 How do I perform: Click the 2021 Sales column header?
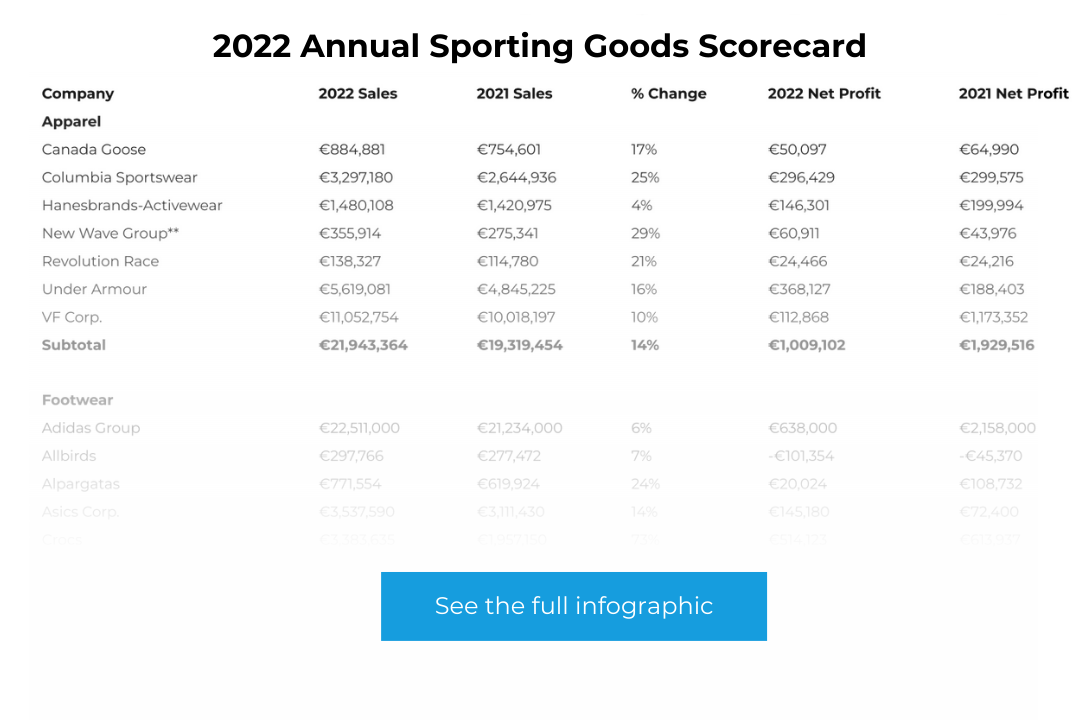pos(515,93)
